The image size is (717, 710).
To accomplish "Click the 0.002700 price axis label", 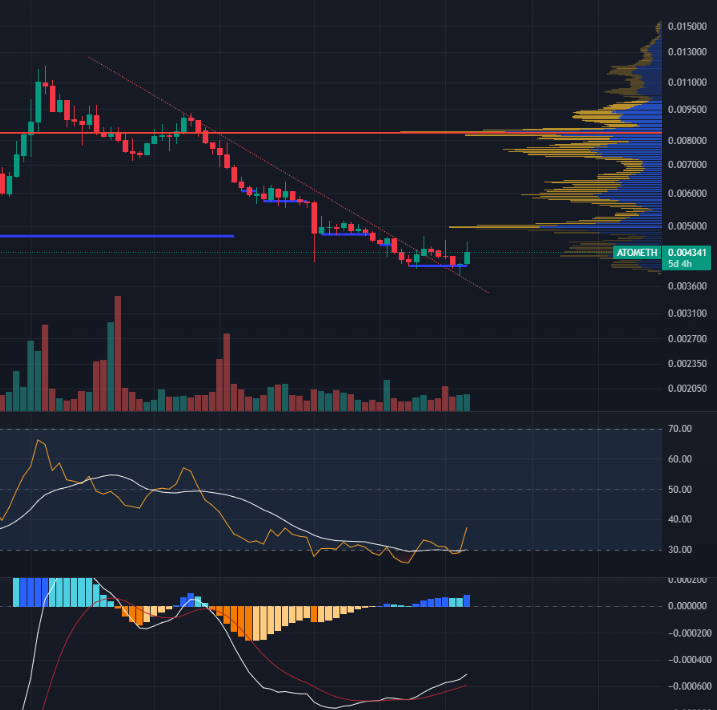I will 687,339.
